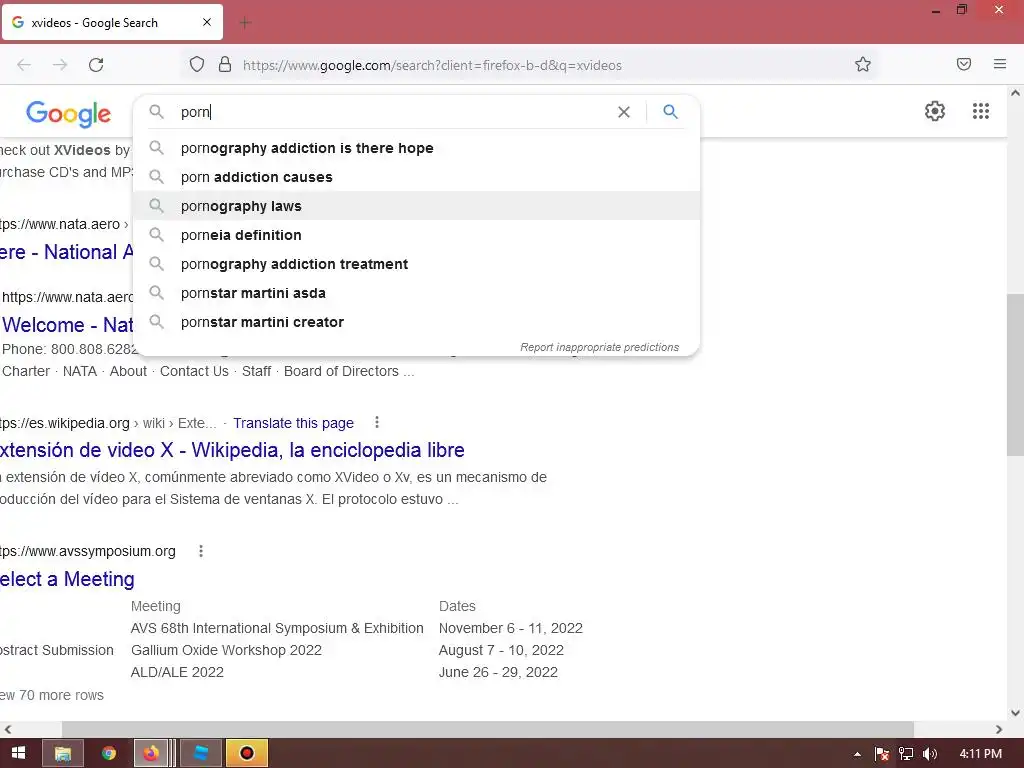This screenshot has width=1024, height=768.
Task: Open Google quick settings gear
Action: click(935, 111)
